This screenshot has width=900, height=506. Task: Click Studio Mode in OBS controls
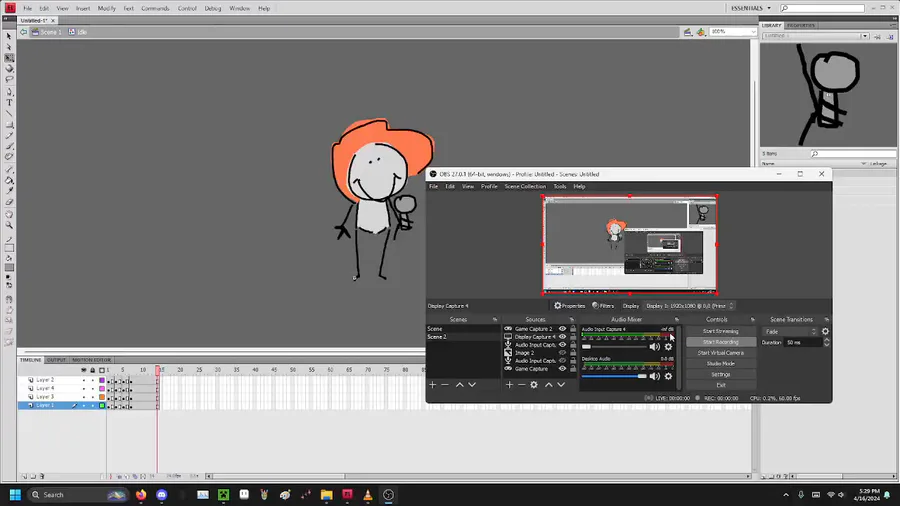(720, 364)
